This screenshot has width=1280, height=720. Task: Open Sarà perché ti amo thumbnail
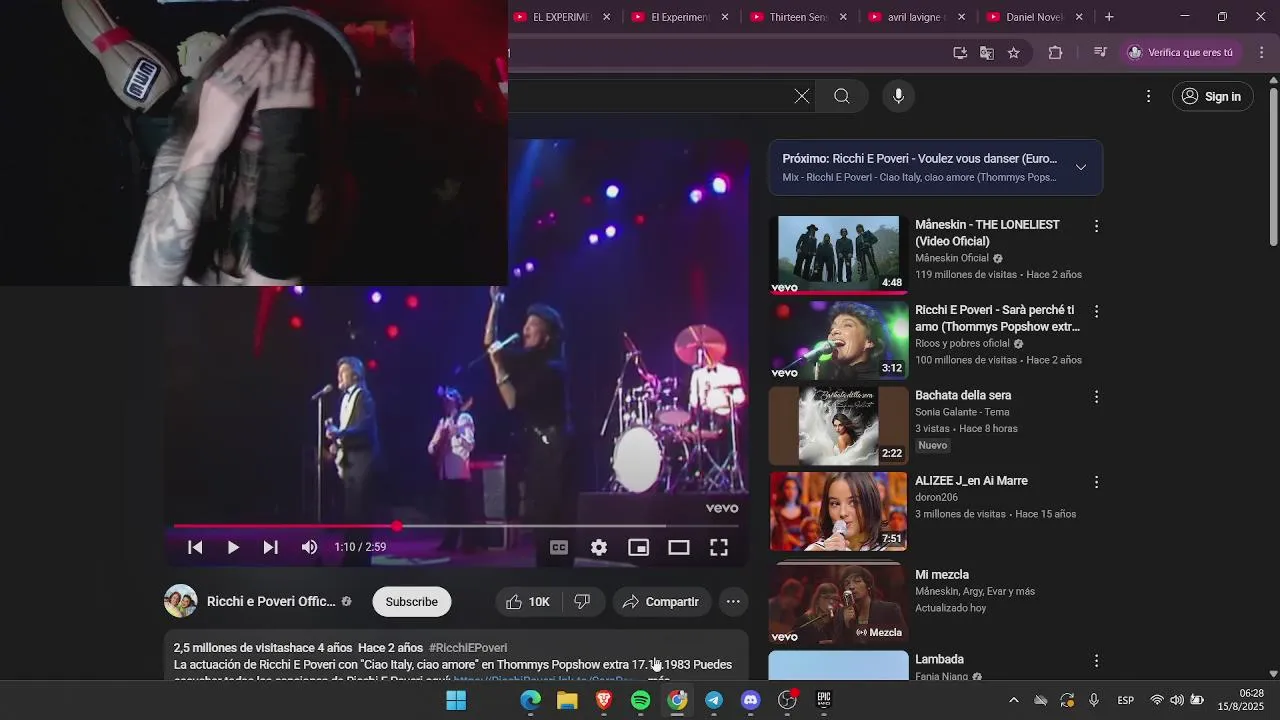838,340
